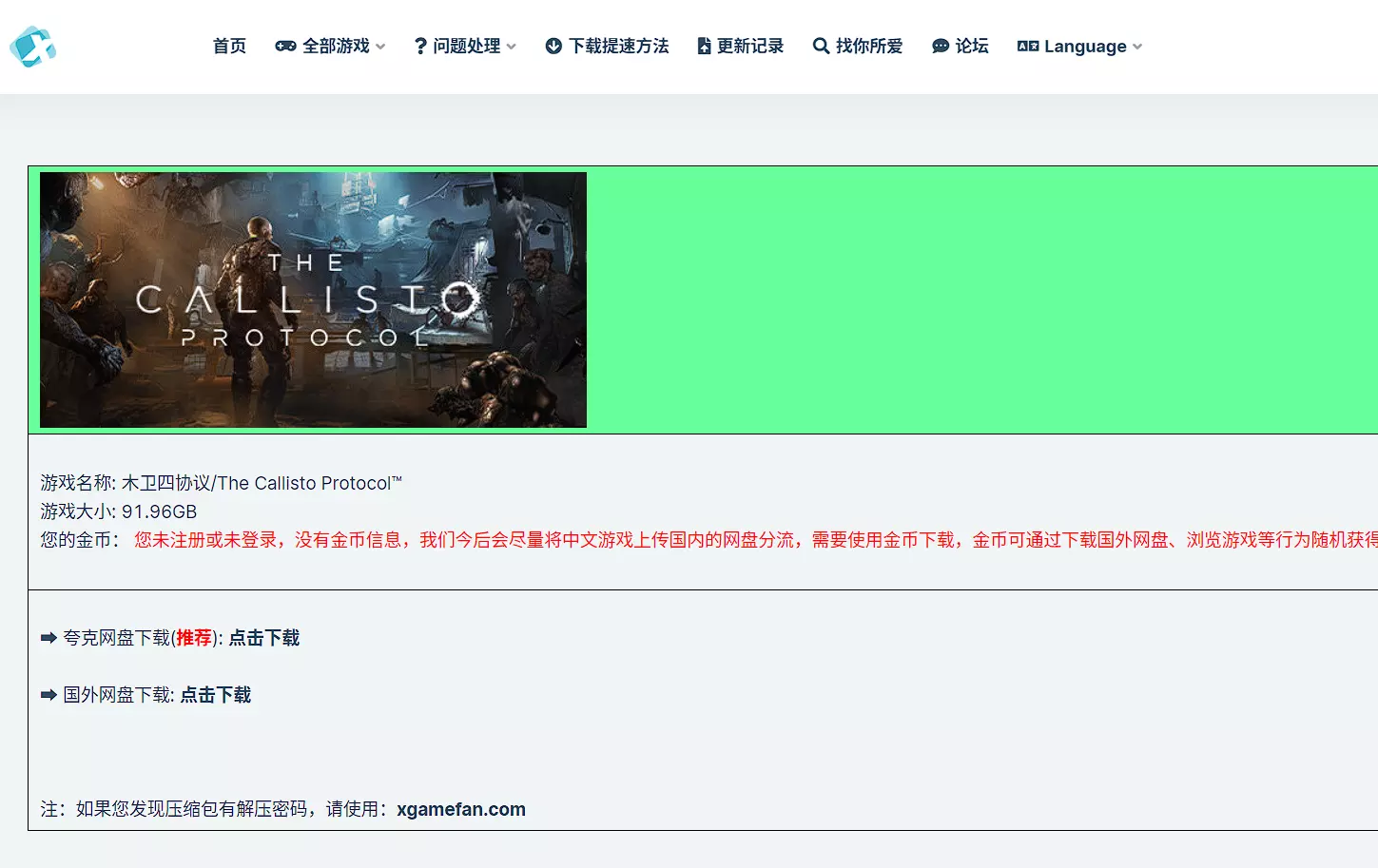The width and height of the screenshot is (1378, 868).
Task: Expand the 问题处理 dropdown chevron
Action: pyautogui.click(x=512, y=47)
